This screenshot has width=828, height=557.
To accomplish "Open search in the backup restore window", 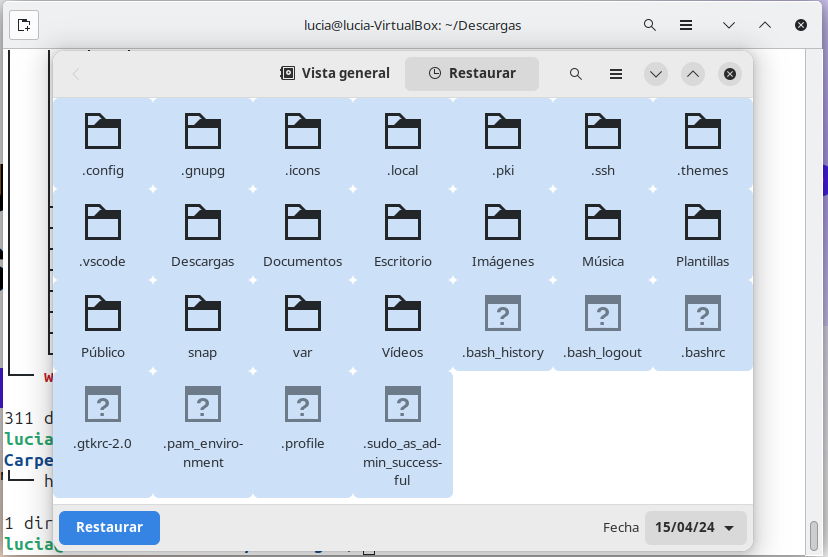I will pos(576,74).
